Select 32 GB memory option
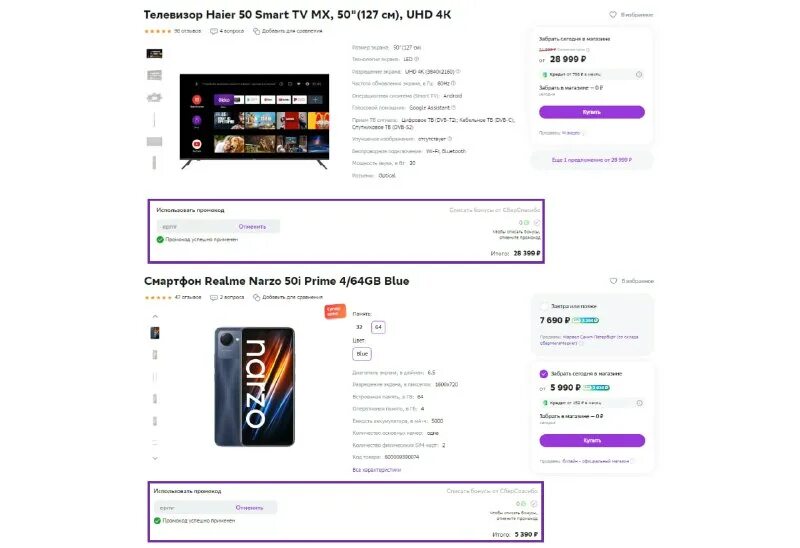The image size is (800, 548). pyautogui.click(x=359, y=327)
